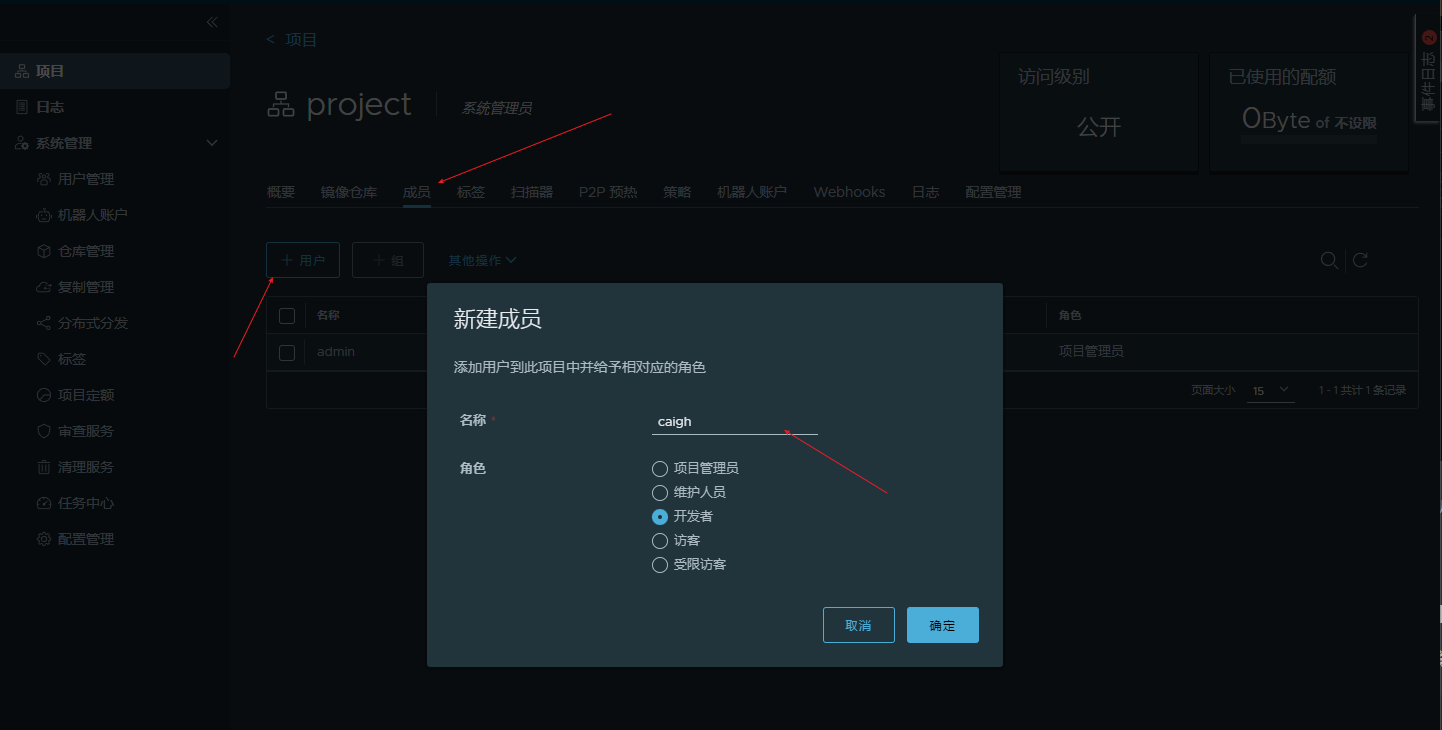Go to 日志 in the sidebar

[50, 107]
